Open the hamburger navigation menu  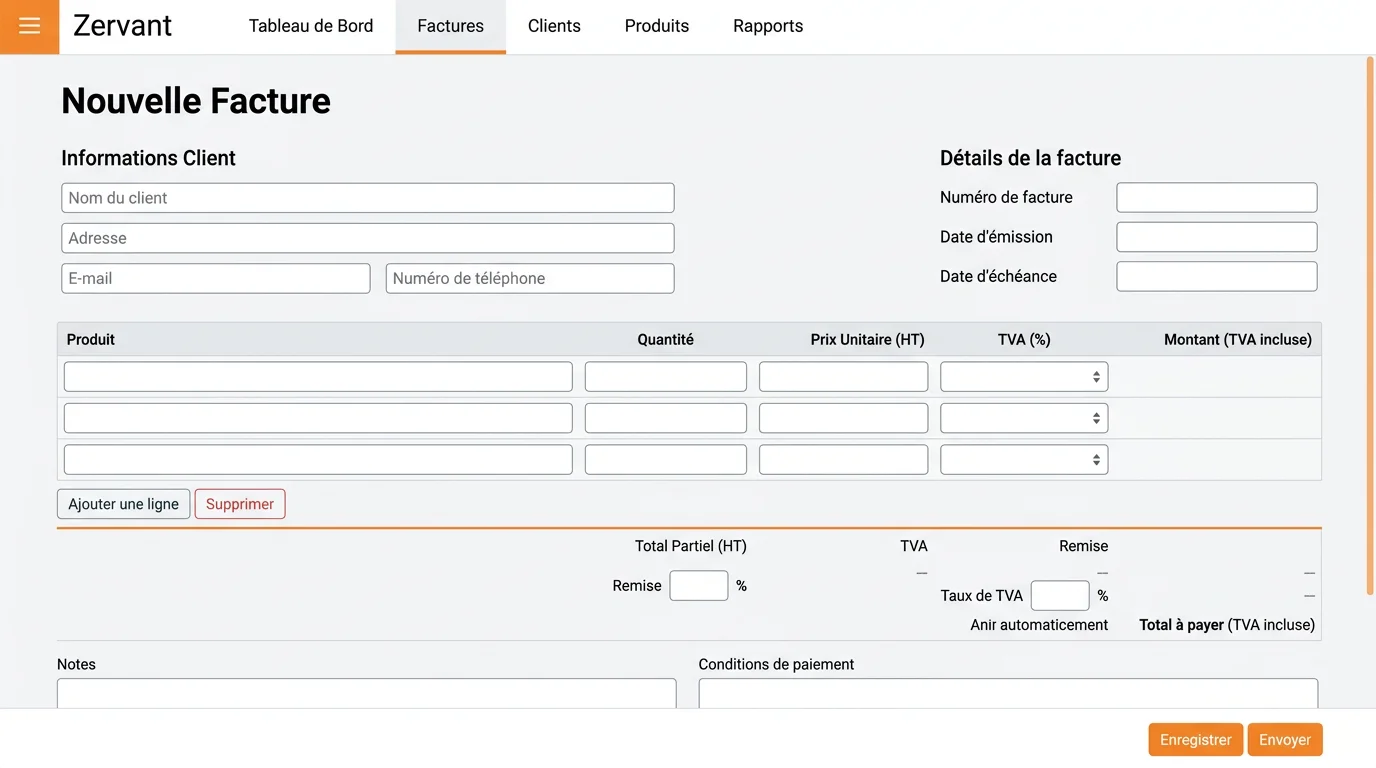[x=29, y=25]
